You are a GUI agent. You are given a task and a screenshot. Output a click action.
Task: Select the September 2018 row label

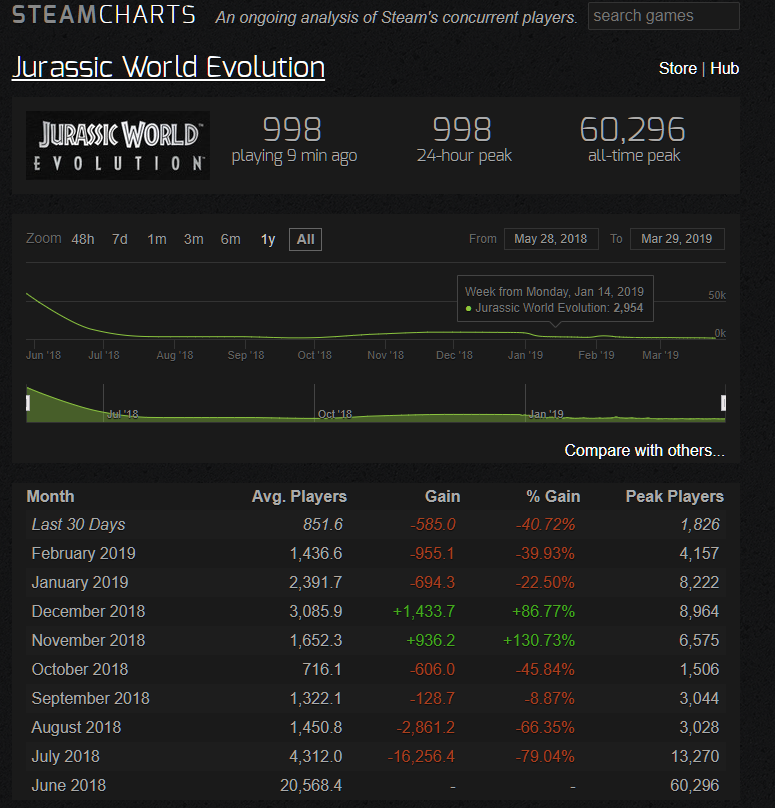point(91,698)
